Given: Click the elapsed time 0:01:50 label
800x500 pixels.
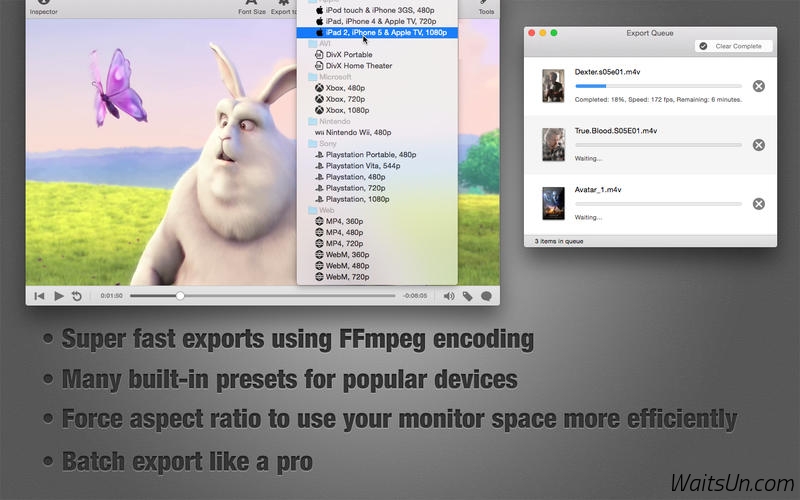Looking at the screenshot, I should tap(111, 296).
